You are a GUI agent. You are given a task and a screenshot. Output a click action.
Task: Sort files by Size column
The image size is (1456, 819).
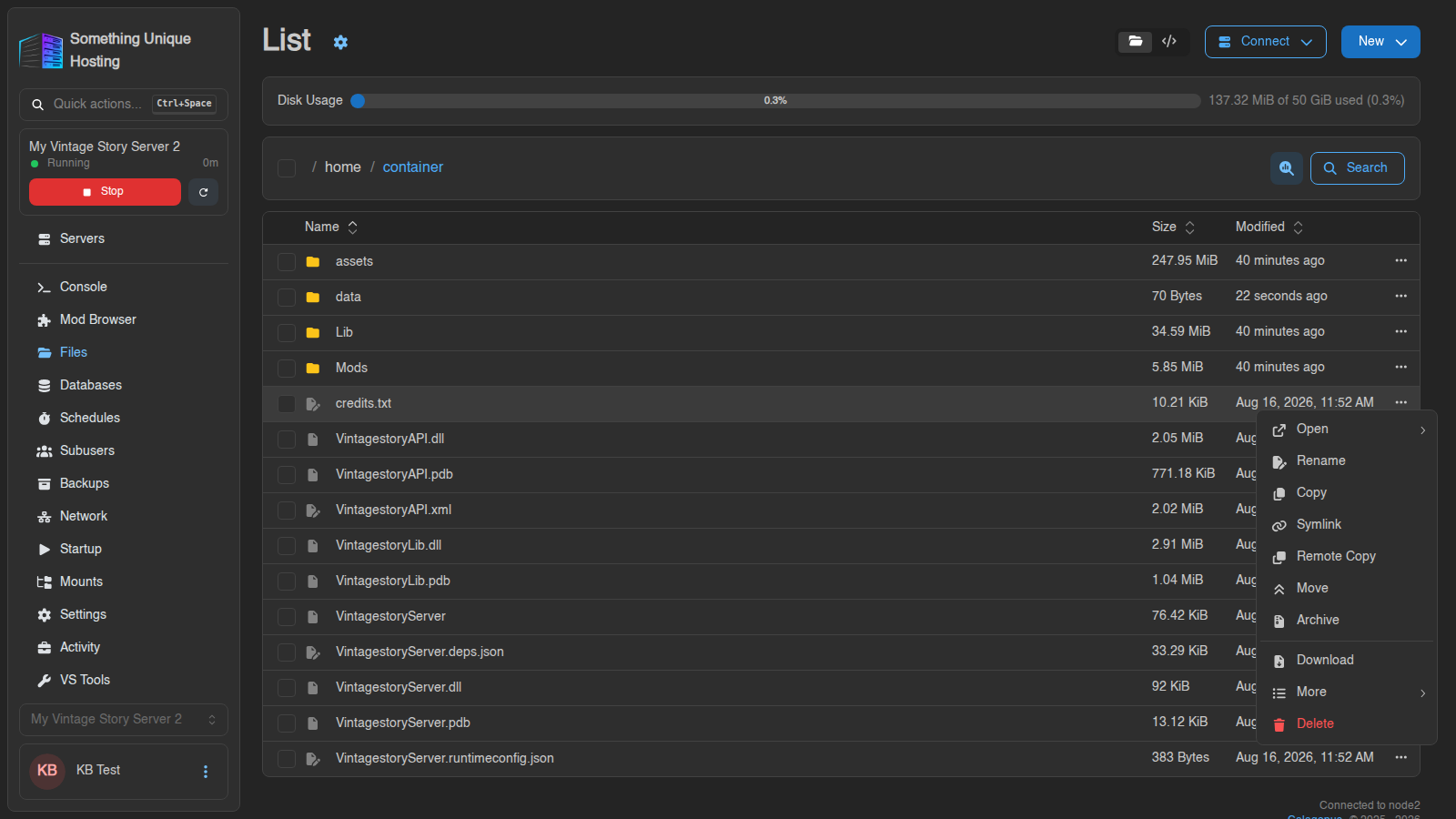point(1174,227)
